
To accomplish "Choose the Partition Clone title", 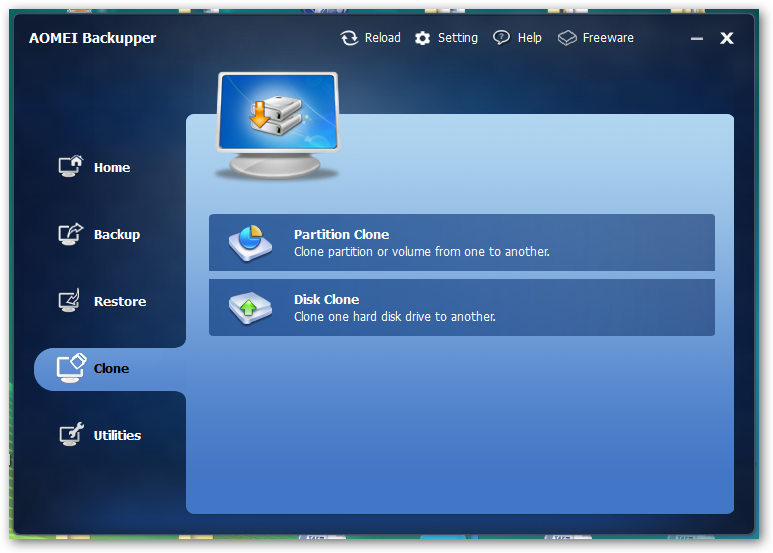I will pyautogui.click(x=341, y=235).
